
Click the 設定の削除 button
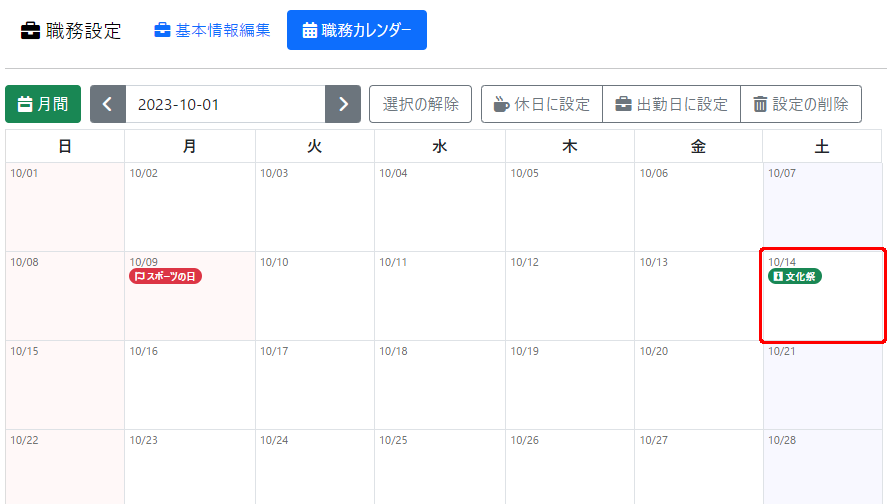pos(801,104)
